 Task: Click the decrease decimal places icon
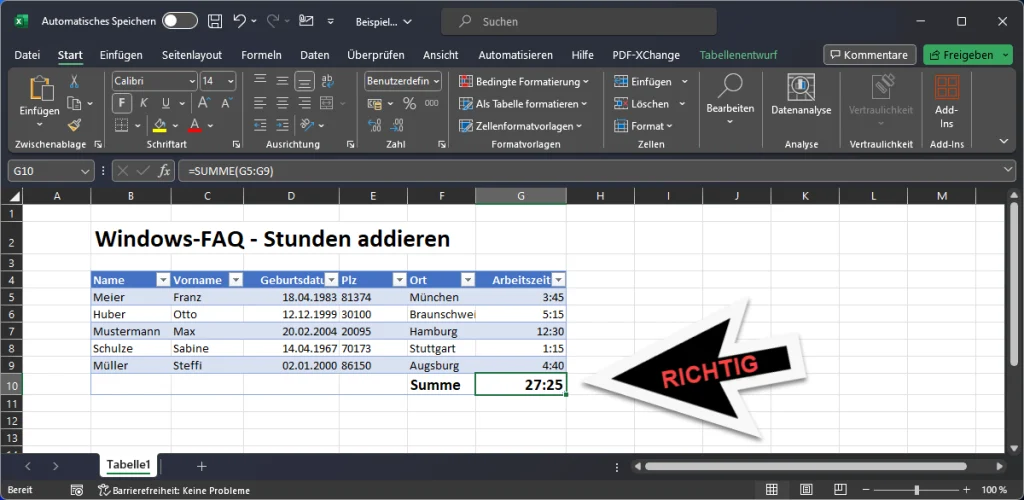coord(397,125)
